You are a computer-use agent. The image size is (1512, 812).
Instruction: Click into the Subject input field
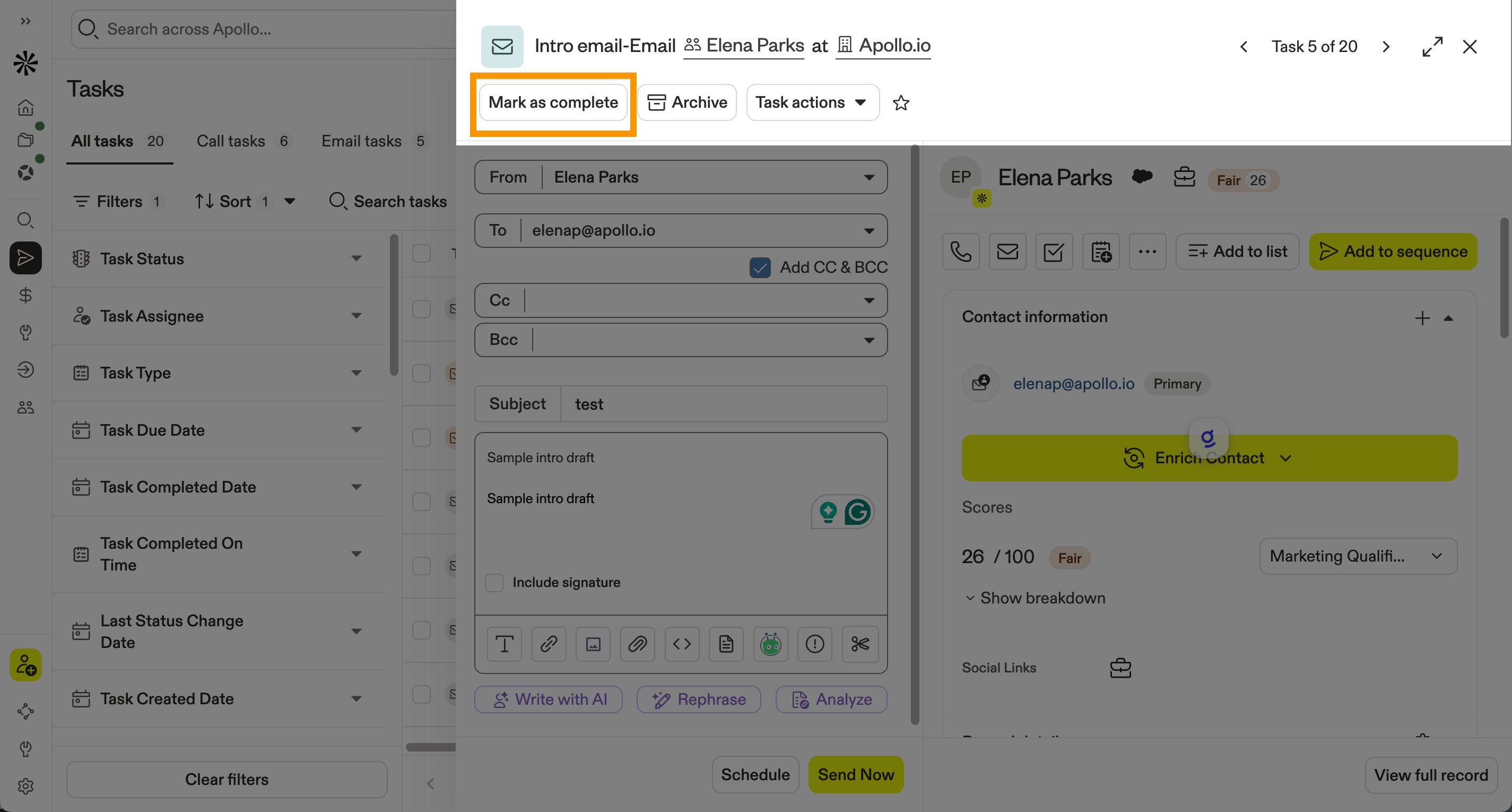pyautogui.click(x=723, y=404)
